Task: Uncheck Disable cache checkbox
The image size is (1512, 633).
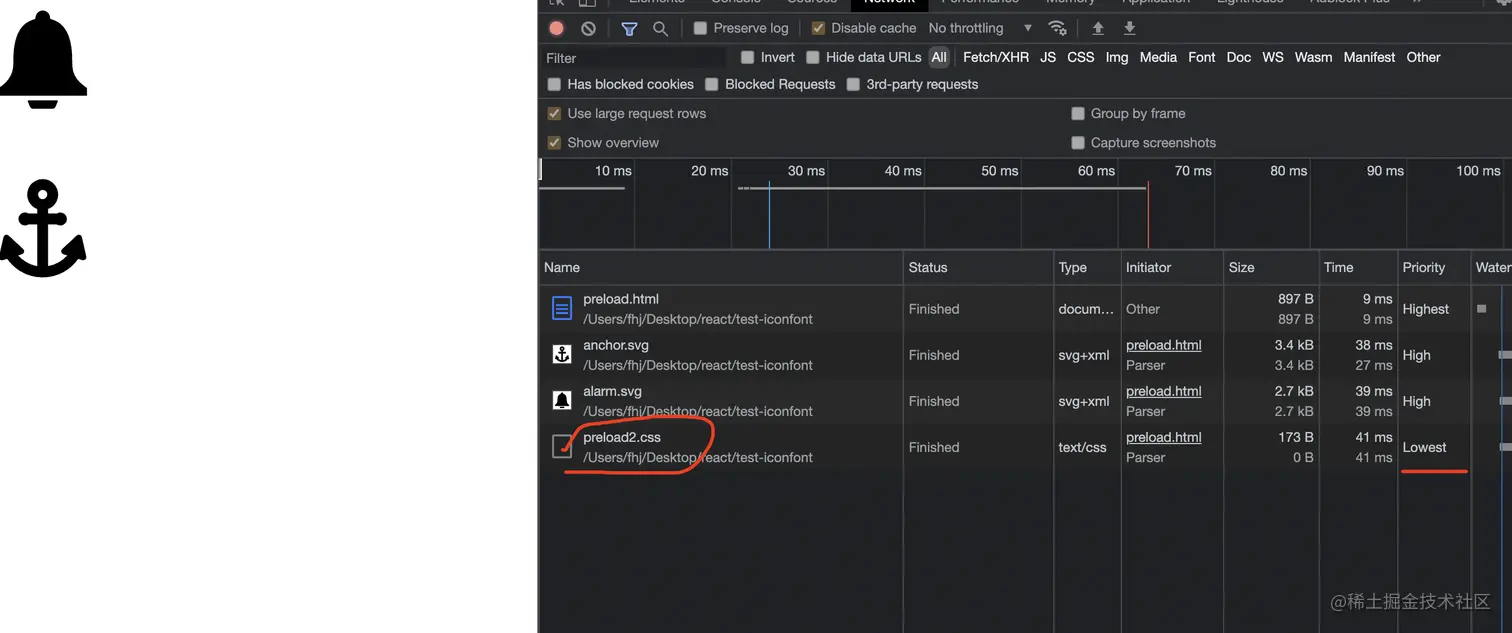Action: click(x=818, y=28)
